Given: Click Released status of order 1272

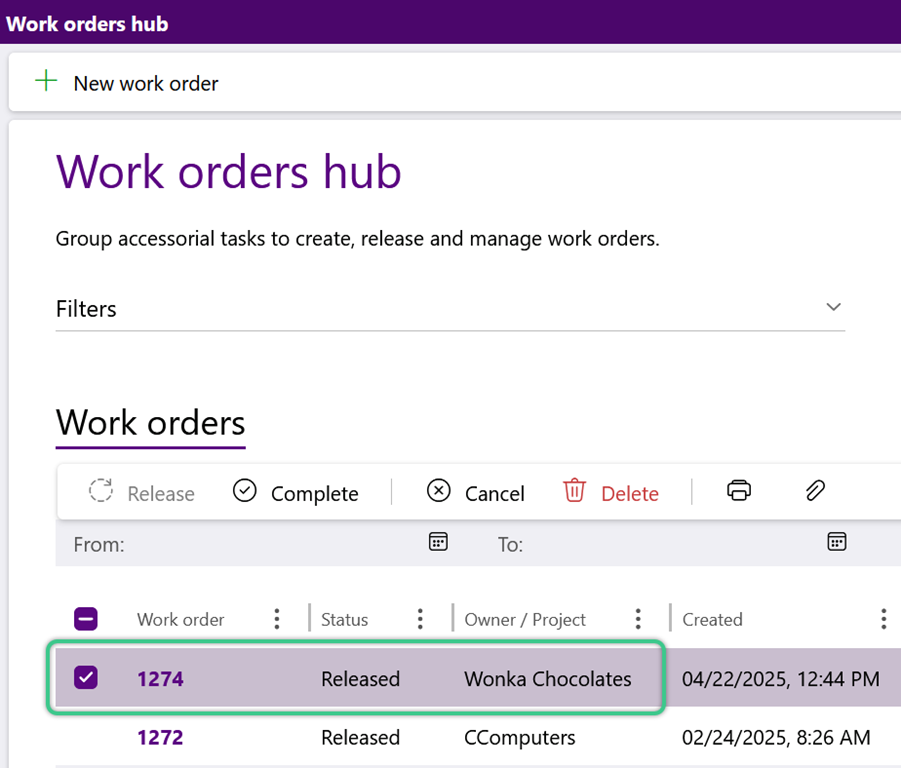Looking at the screenshot, I should (x=360, y=738).
